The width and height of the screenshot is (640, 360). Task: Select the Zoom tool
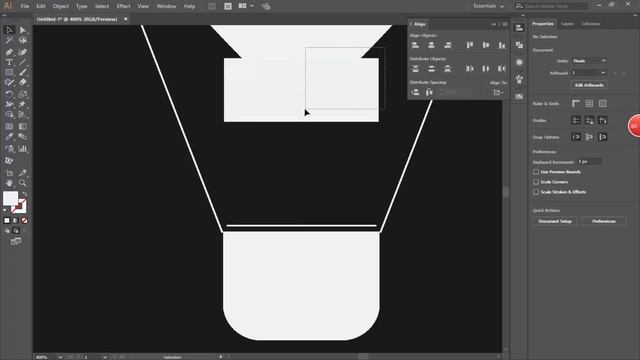coord(23,183)
